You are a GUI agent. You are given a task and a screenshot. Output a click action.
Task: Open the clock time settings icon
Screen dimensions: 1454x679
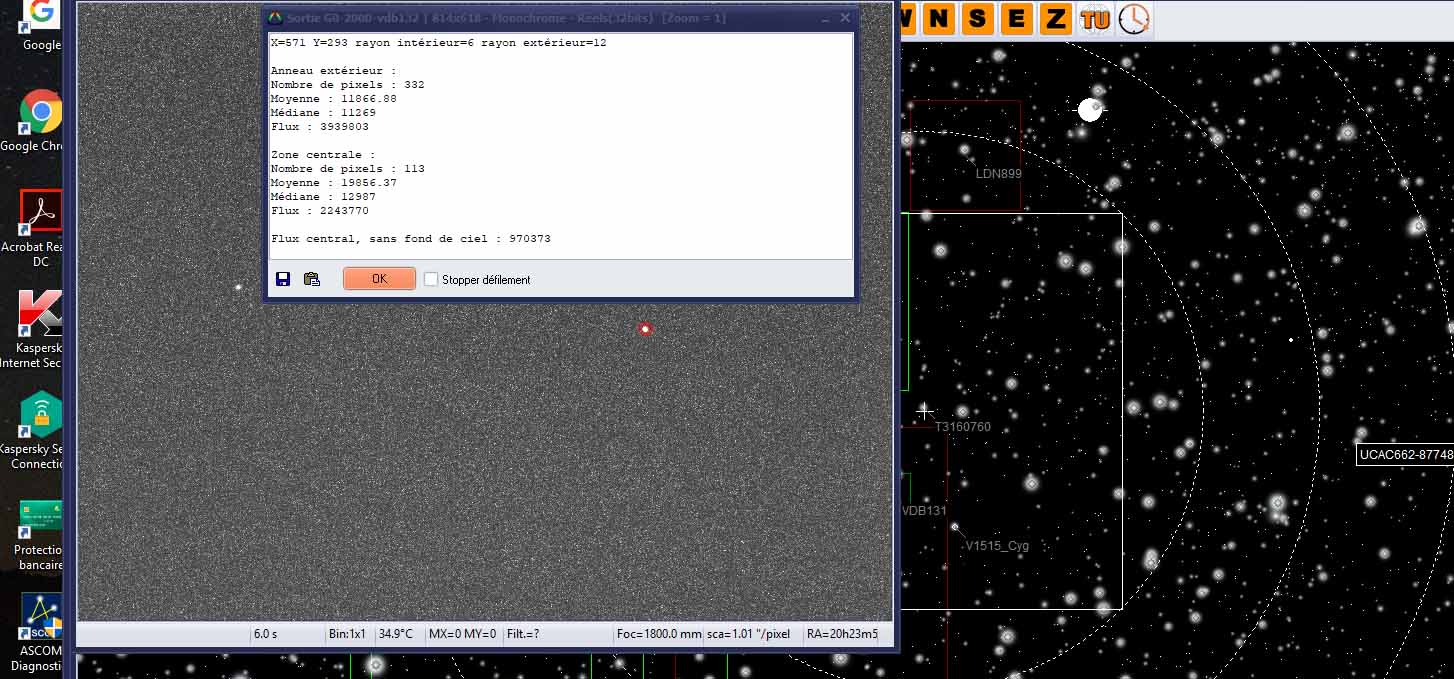tap(1133, 18)
